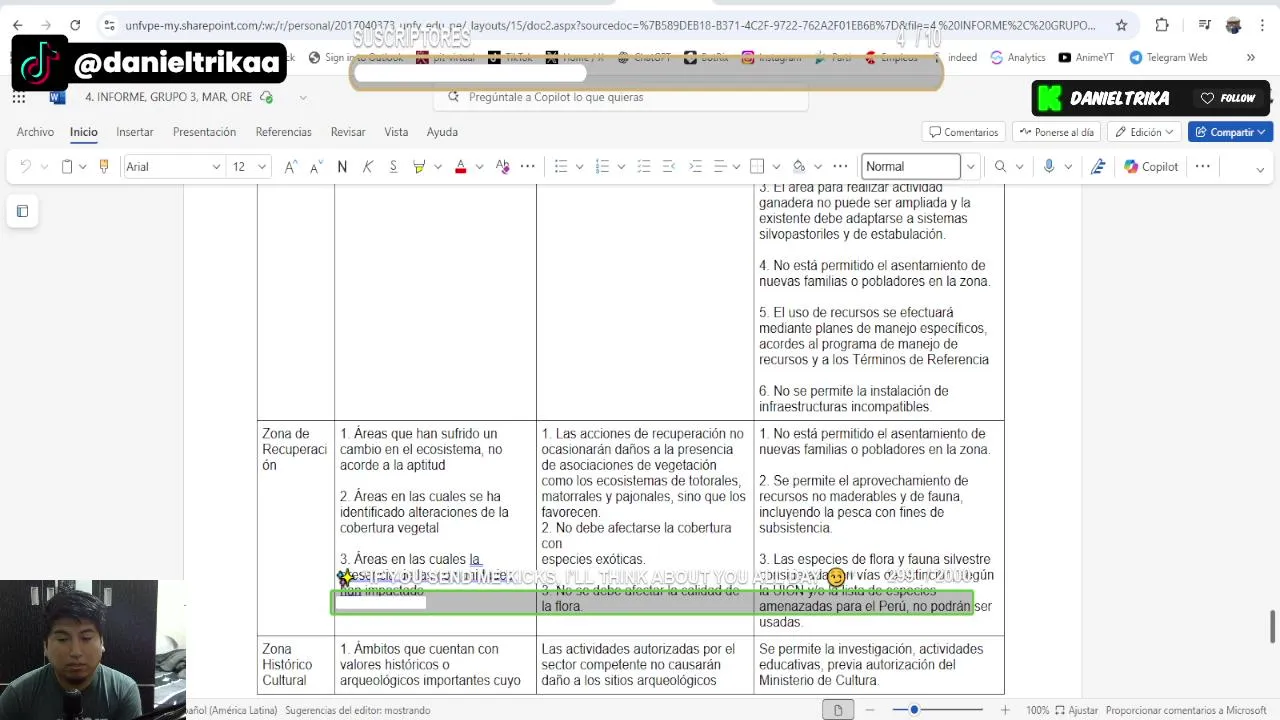This screenshot has width=1280, height=720.
Task: Click the Find magnifier icon
Action: point(1000,167)
